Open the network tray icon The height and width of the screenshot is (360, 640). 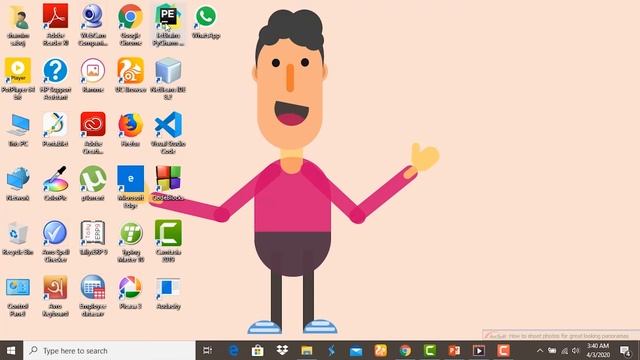pyautogui.click(x=564, y=351)
